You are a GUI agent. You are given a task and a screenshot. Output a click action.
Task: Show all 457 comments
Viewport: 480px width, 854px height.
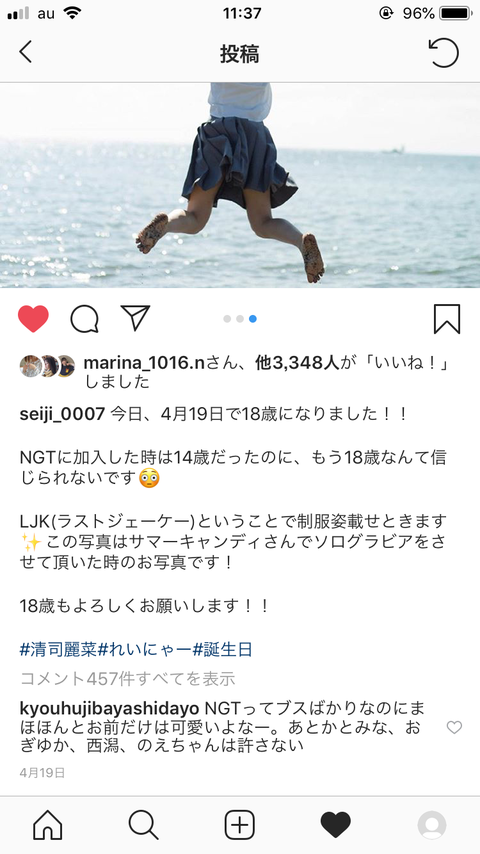[127, 679]
